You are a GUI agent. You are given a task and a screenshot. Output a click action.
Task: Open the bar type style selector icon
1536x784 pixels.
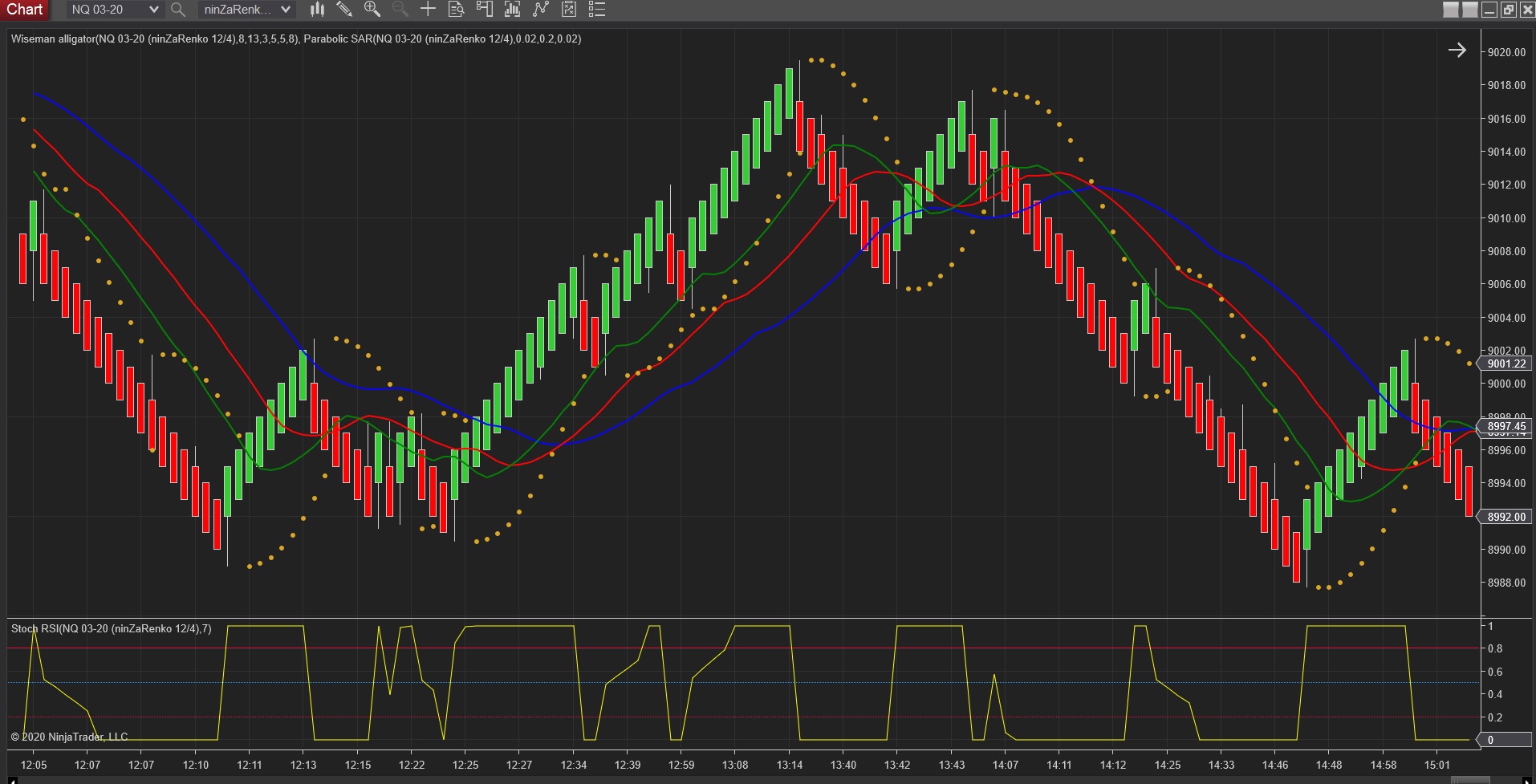coord(318,10)
